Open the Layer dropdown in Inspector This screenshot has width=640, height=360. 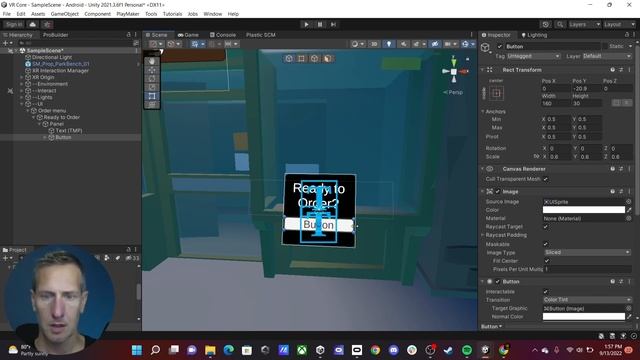click(607, 56)
